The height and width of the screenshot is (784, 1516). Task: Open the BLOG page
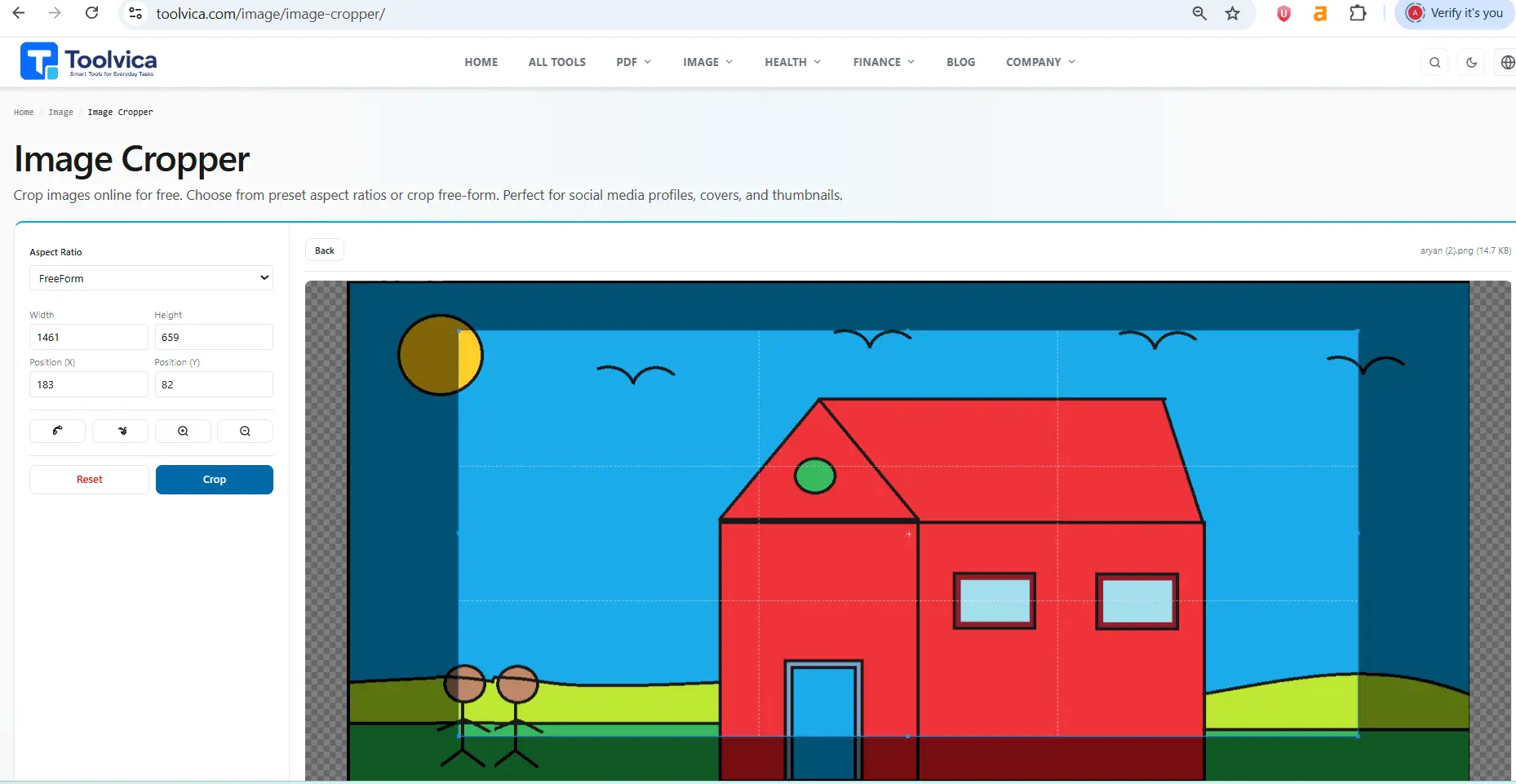[961, 62]
